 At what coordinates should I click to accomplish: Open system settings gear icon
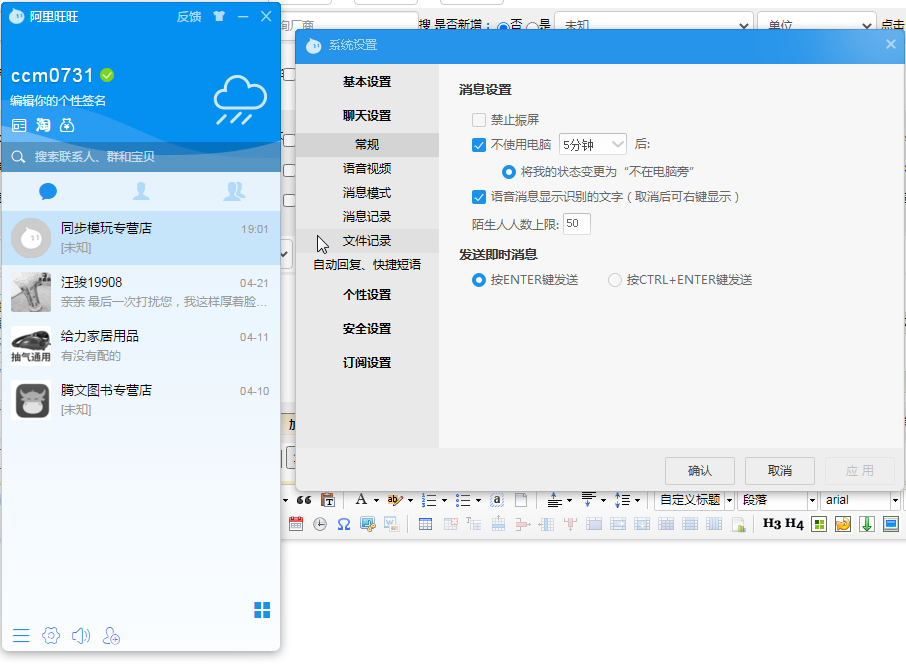51,636
